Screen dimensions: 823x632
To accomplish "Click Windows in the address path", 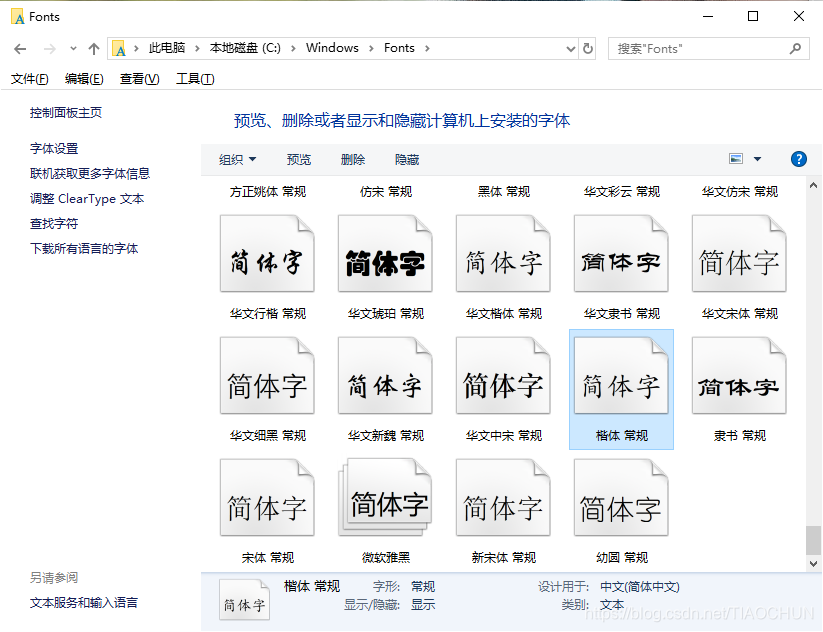I will pyautogui.click(x=332, y=48).
